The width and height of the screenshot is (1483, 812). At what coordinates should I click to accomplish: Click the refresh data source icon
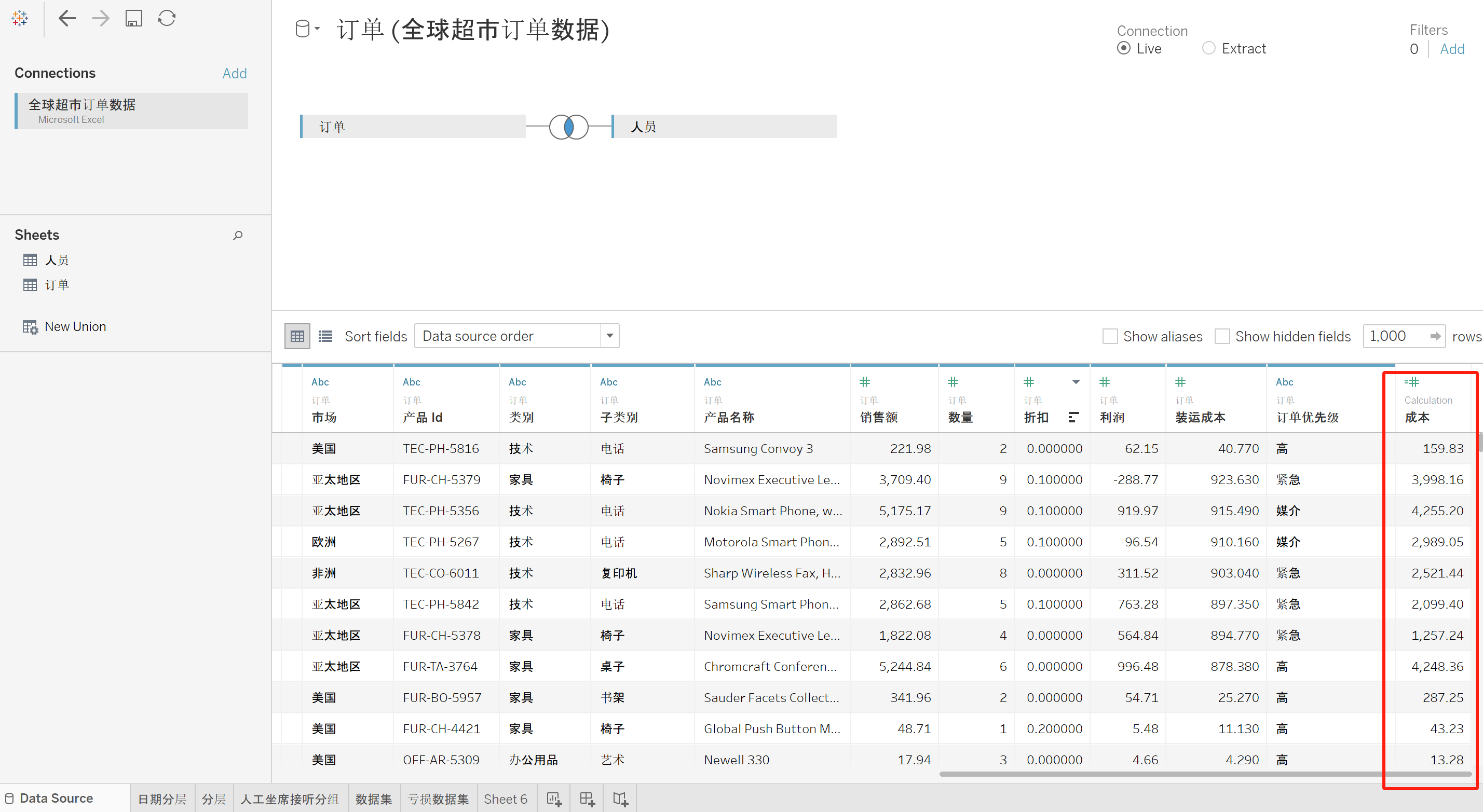[167, 18]
